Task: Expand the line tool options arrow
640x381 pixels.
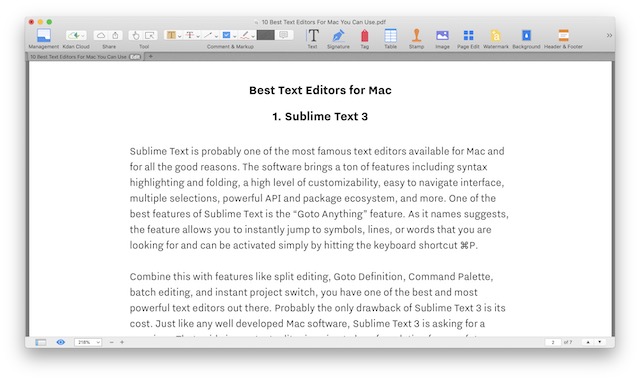Action: pos(216,36)
